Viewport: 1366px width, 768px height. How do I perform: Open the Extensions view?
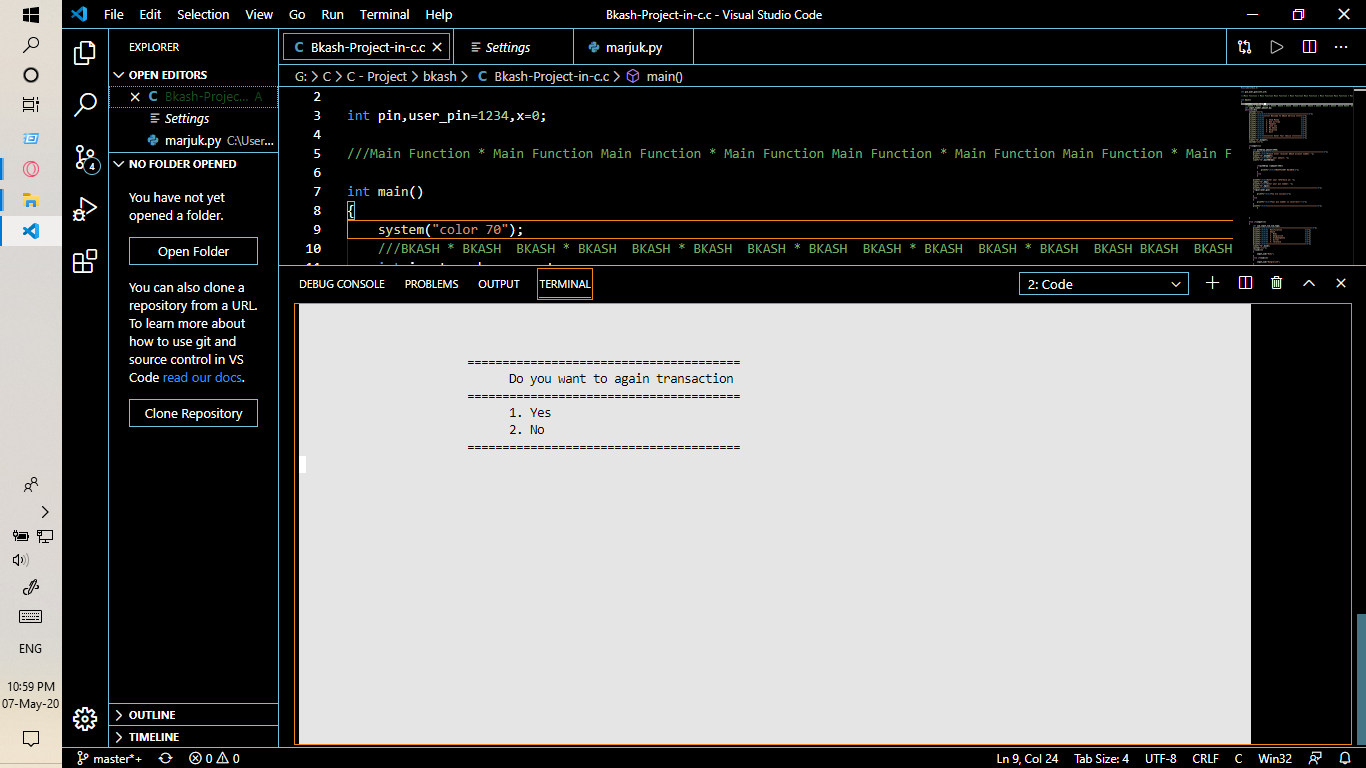tap(85, 261)
